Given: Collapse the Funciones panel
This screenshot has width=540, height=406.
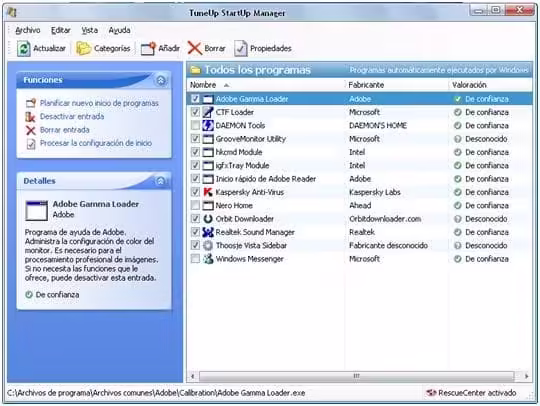Looking at the screenshot, I should click(161, 80).
